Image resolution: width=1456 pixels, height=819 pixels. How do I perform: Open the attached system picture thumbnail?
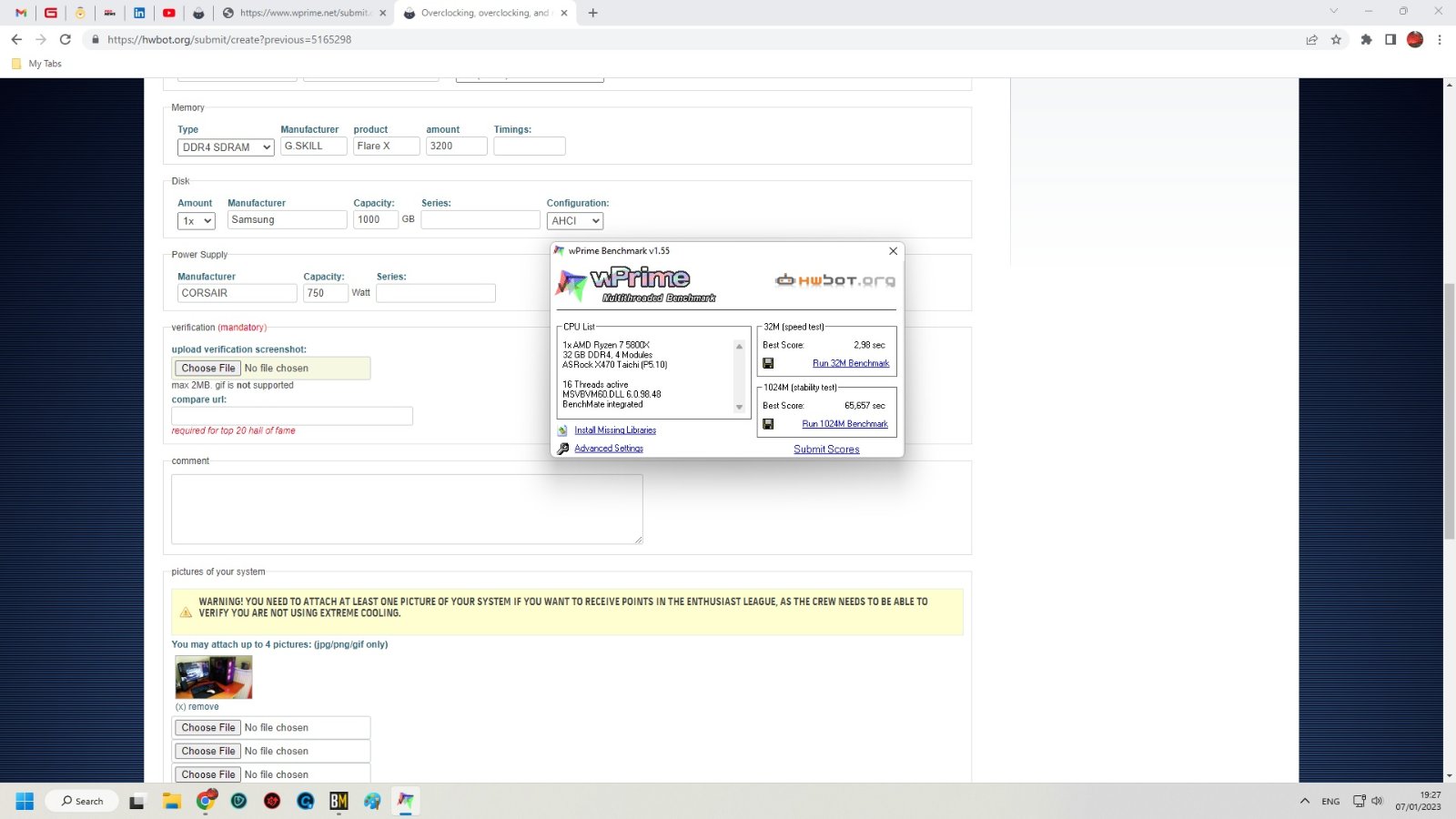click(x=214, y=677)
